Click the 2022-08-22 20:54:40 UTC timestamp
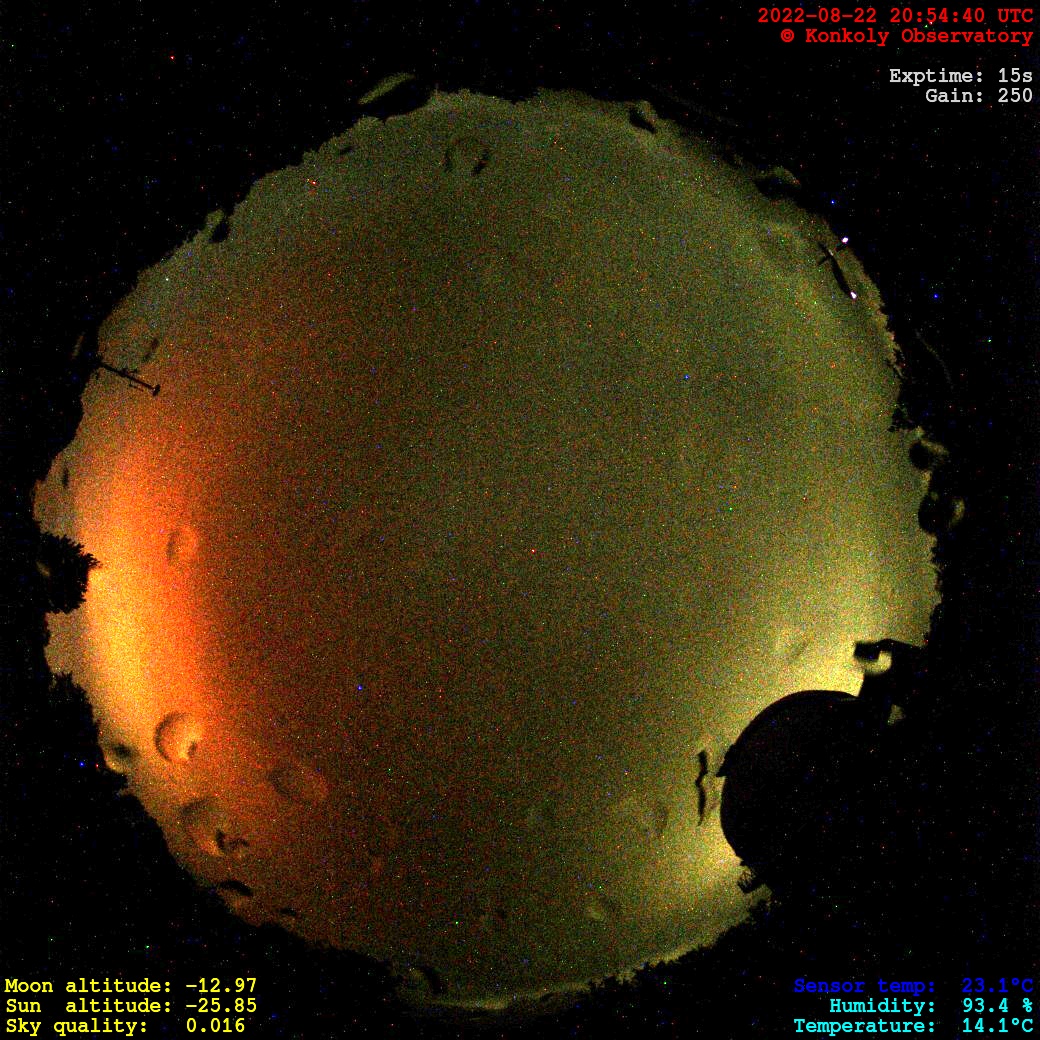The height and width of the screenshot is (1040, 1040). tap(895, 15)
